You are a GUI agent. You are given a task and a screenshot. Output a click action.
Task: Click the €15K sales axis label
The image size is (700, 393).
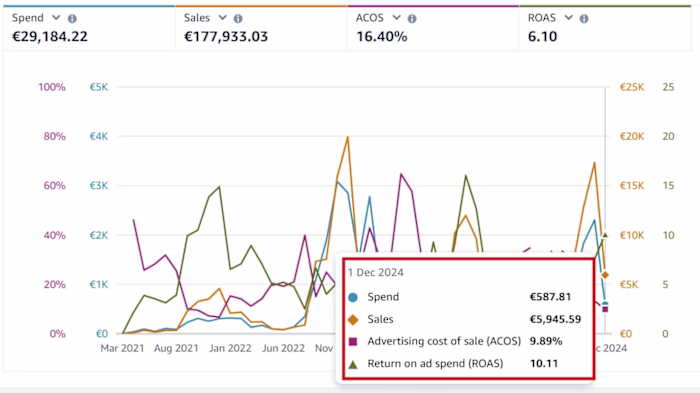(632, 186)
